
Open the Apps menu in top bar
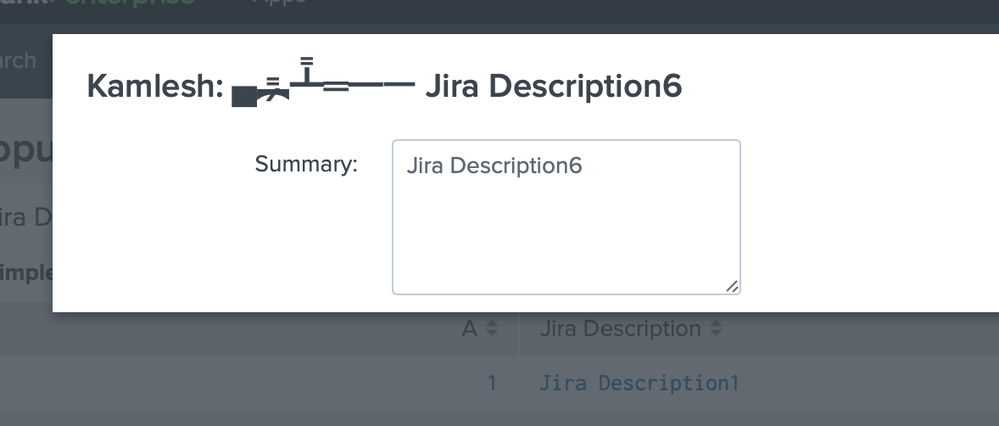click(x=279, y=4)
